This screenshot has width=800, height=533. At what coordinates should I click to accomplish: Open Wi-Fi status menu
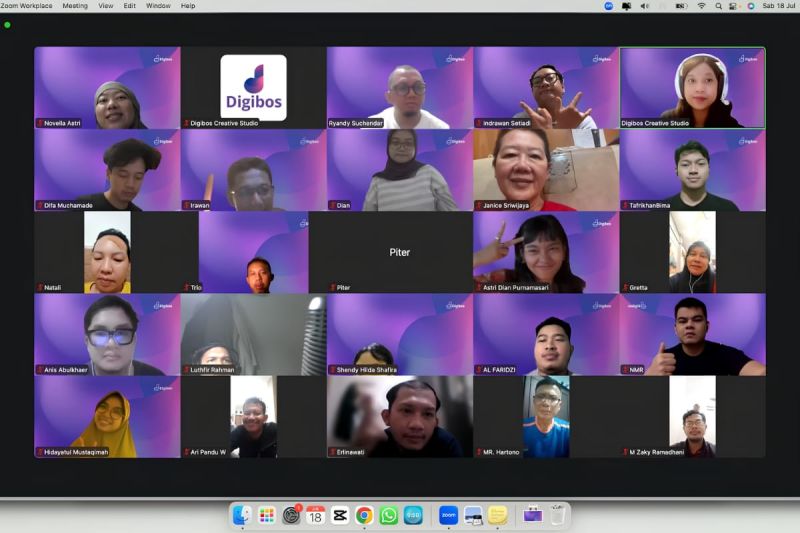(702, 6)
